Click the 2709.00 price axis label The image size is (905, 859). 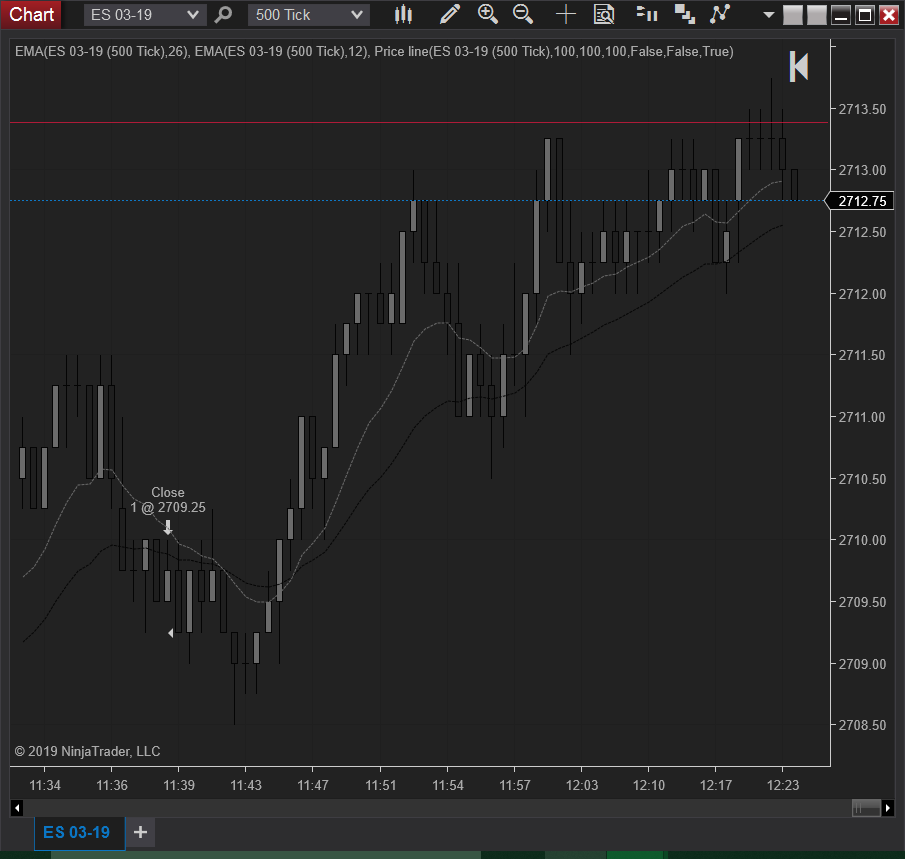(862, 664)
